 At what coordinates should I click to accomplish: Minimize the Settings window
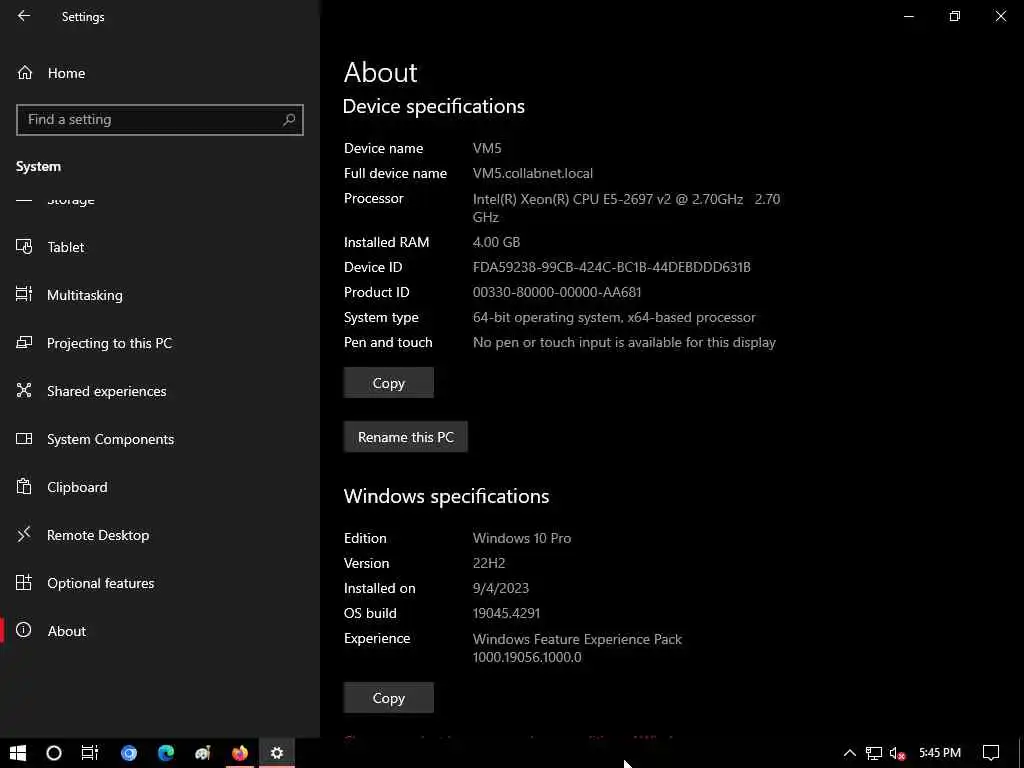[x=908, y=16]
